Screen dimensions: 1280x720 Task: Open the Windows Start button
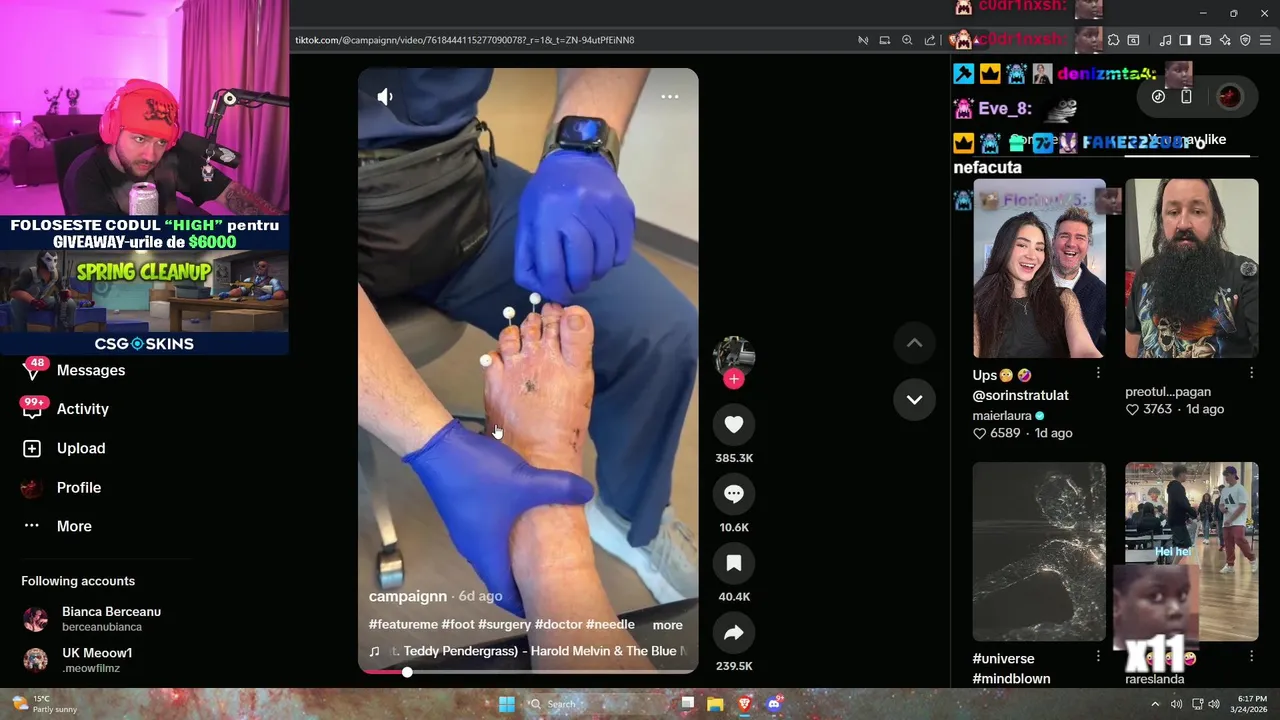507,704
